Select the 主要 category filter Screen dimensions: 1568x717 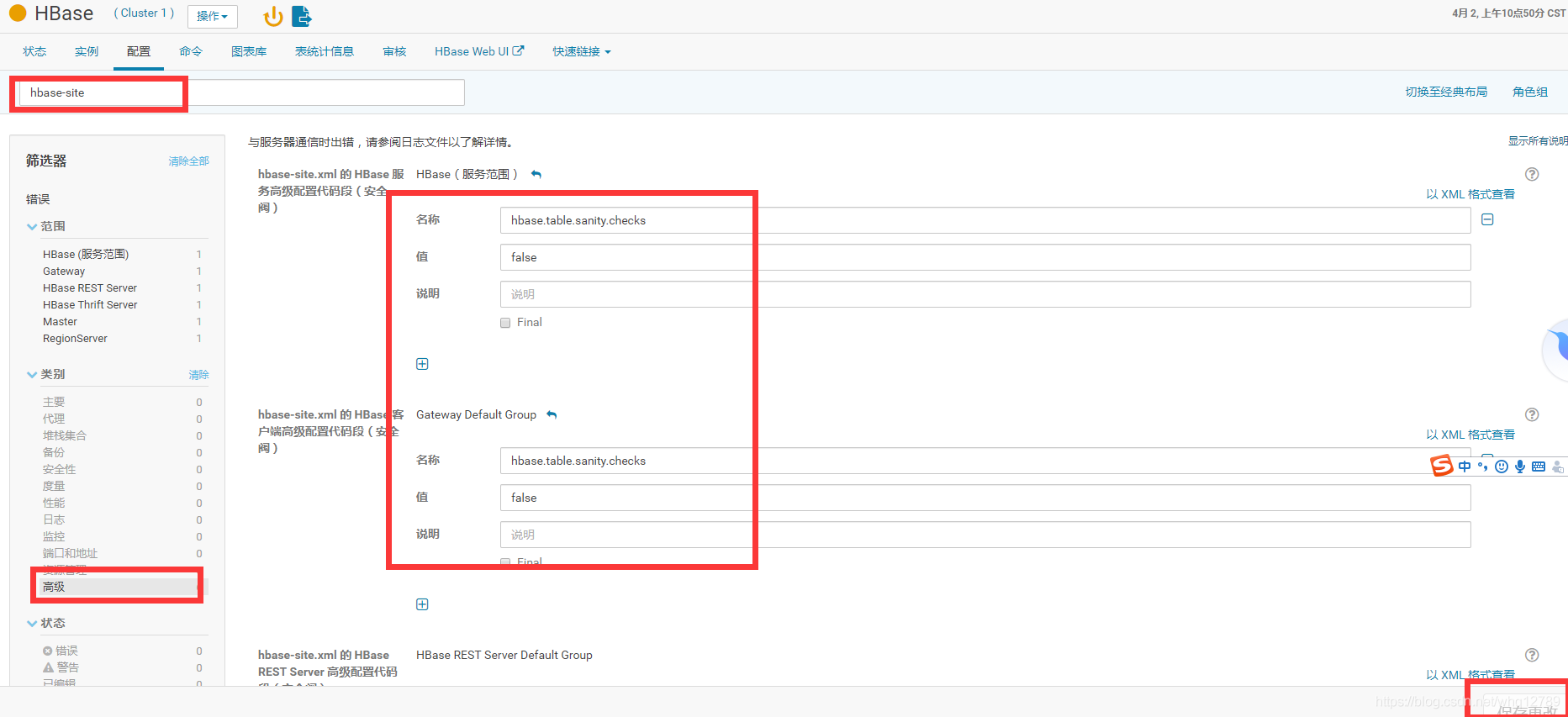pos(54,402)
